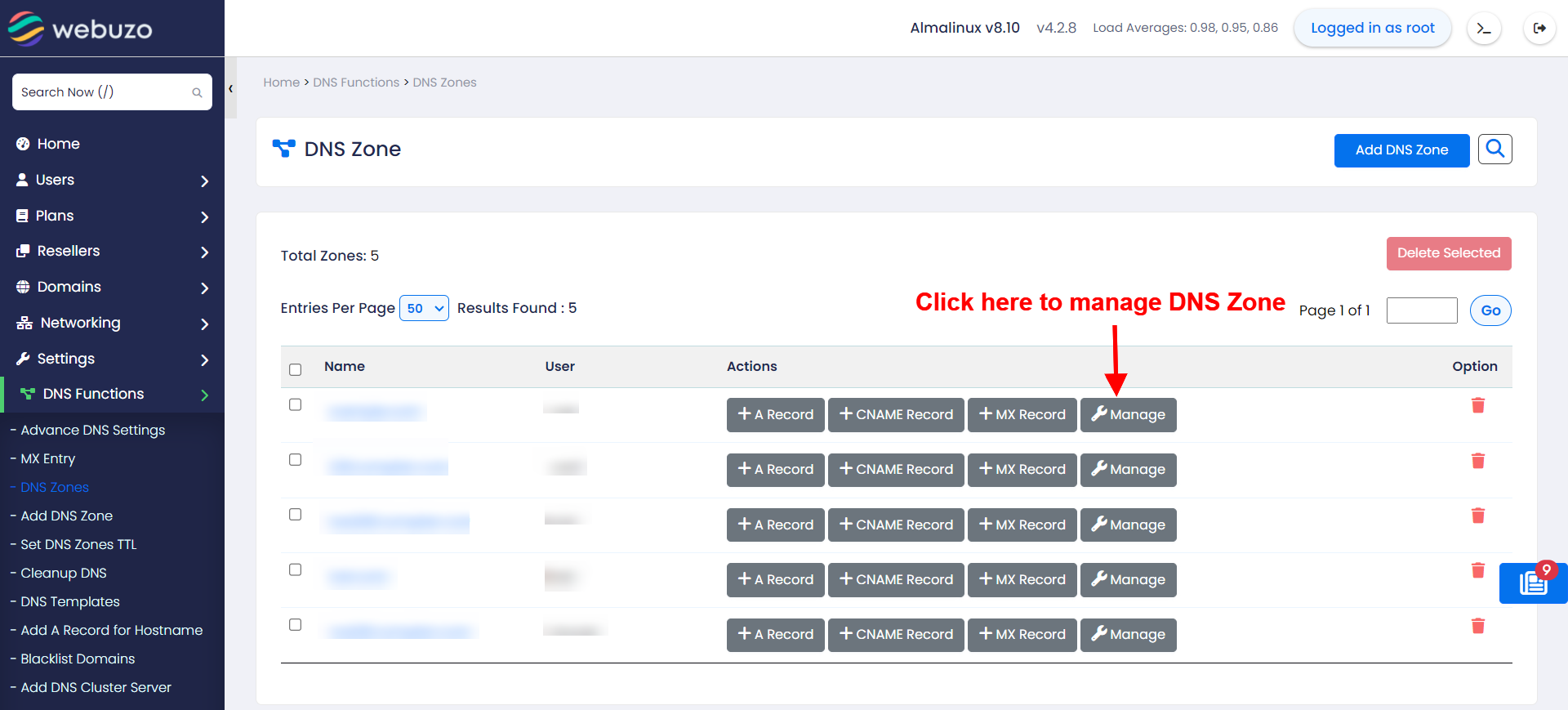Open Advance DNS Settings submenu item
This screenshot has width=1568, height=710.
coord(92,430)
